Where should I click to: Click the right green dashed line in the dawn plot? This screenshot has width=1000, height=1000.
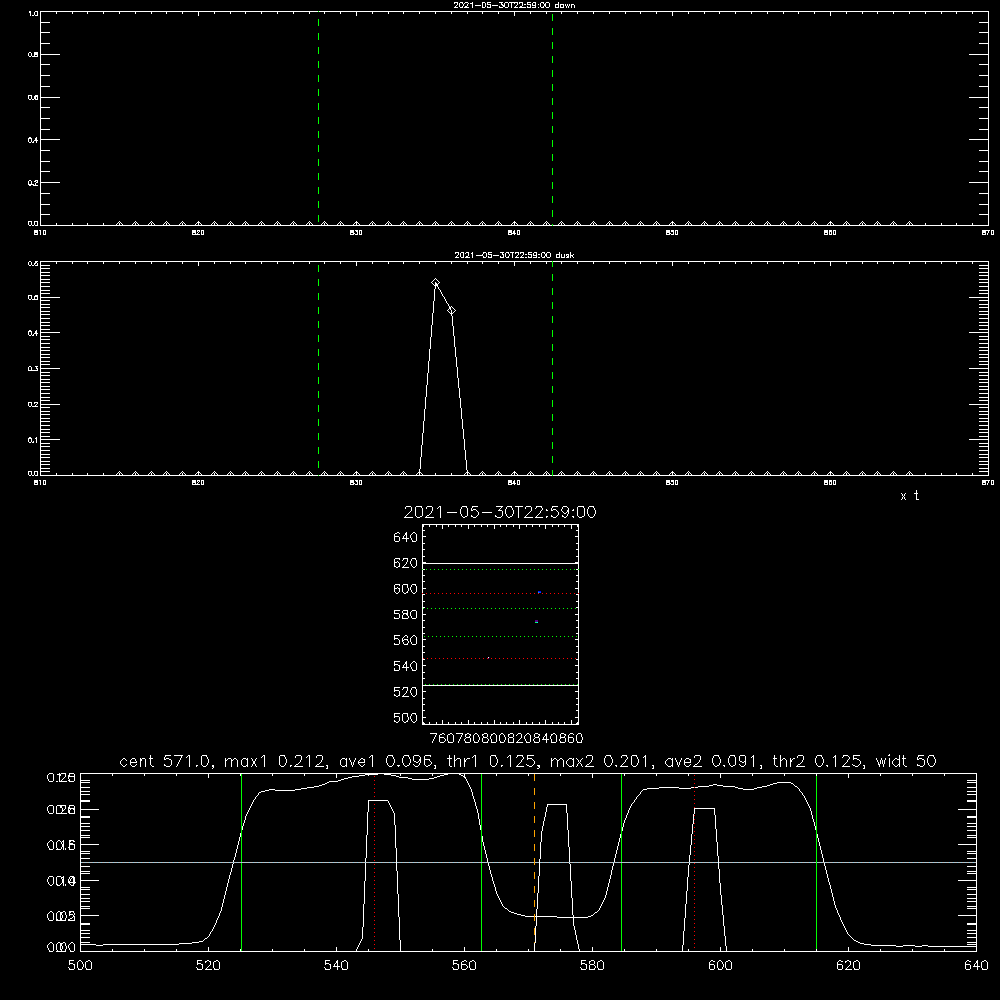tap(552, 118)
